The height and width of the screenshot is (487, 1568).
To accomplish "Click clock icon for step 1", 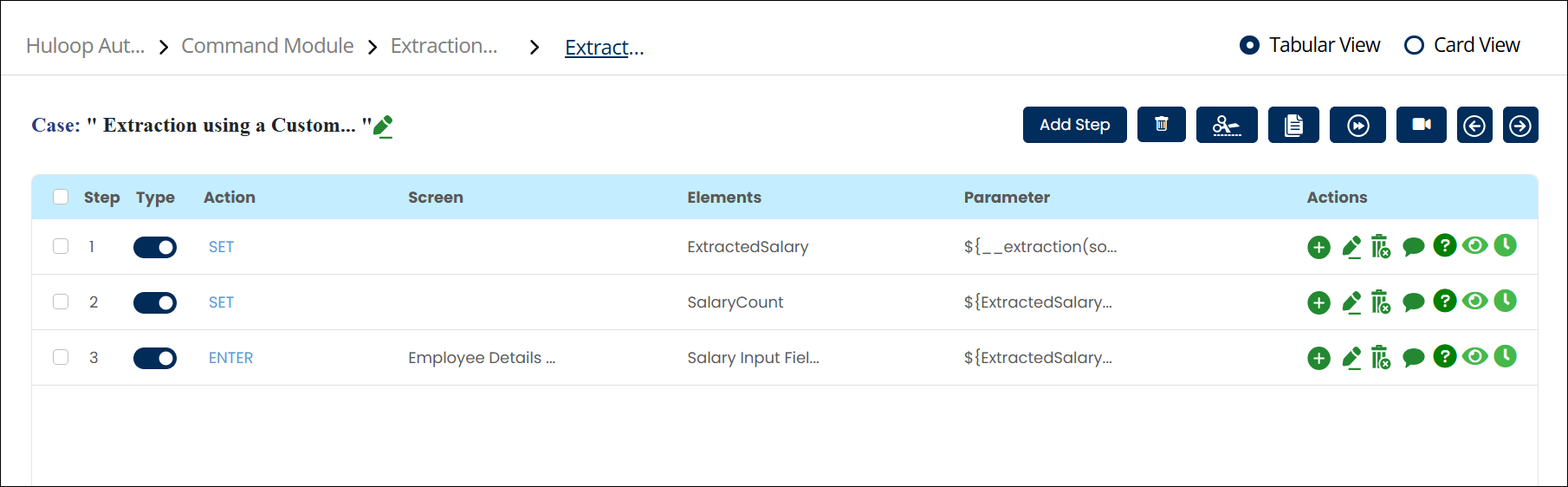I will [1506, 245].
